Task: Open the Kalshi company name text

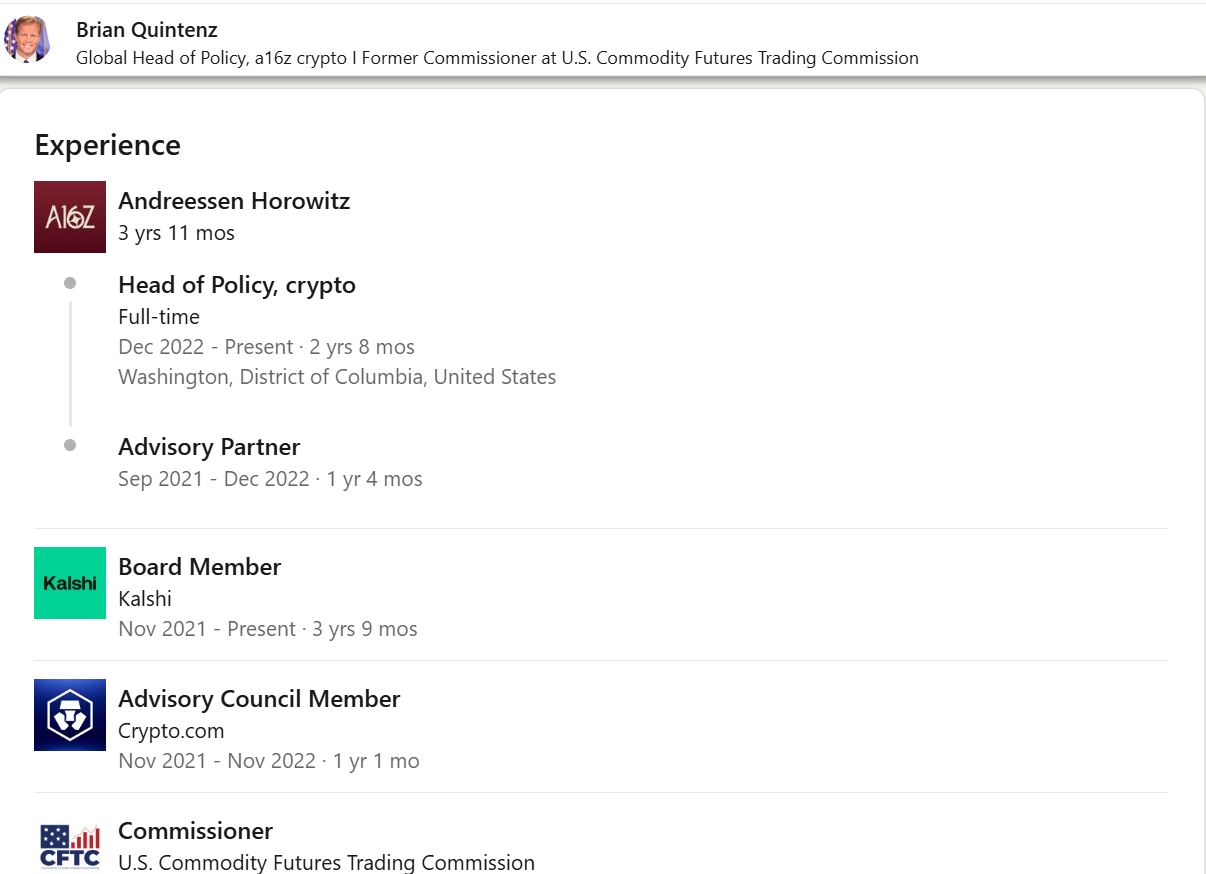Action: 145,599
